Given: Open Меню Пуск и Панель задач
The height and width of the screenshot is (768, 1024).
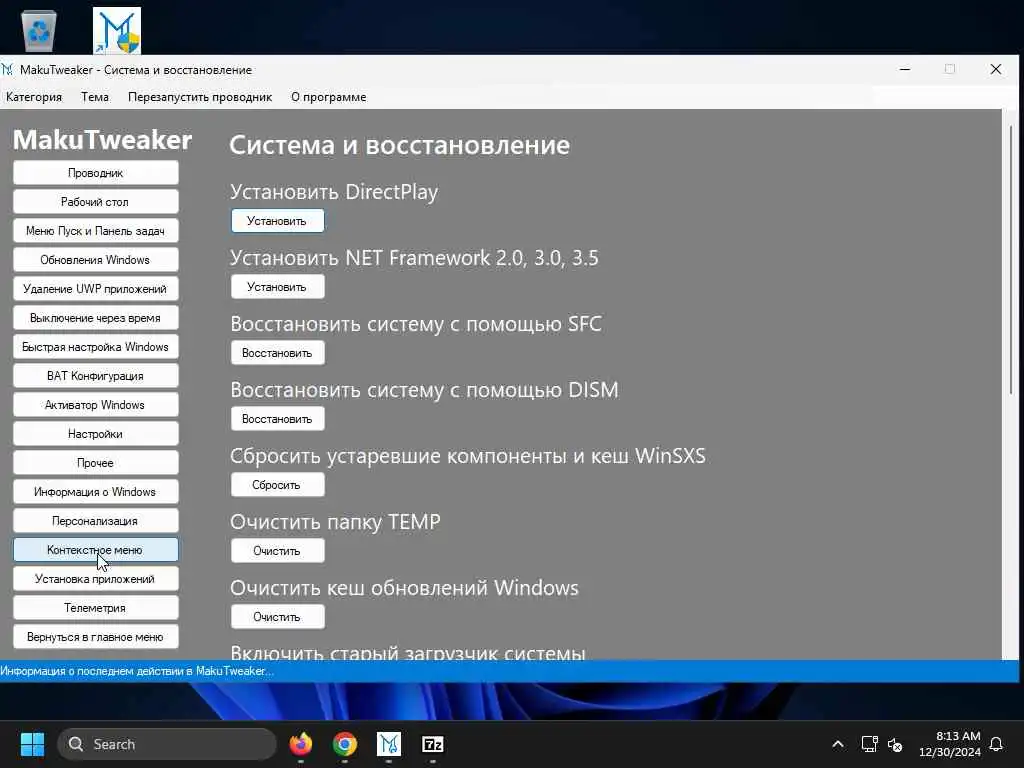Looking at the screenshot, I should tap(95, 231).
